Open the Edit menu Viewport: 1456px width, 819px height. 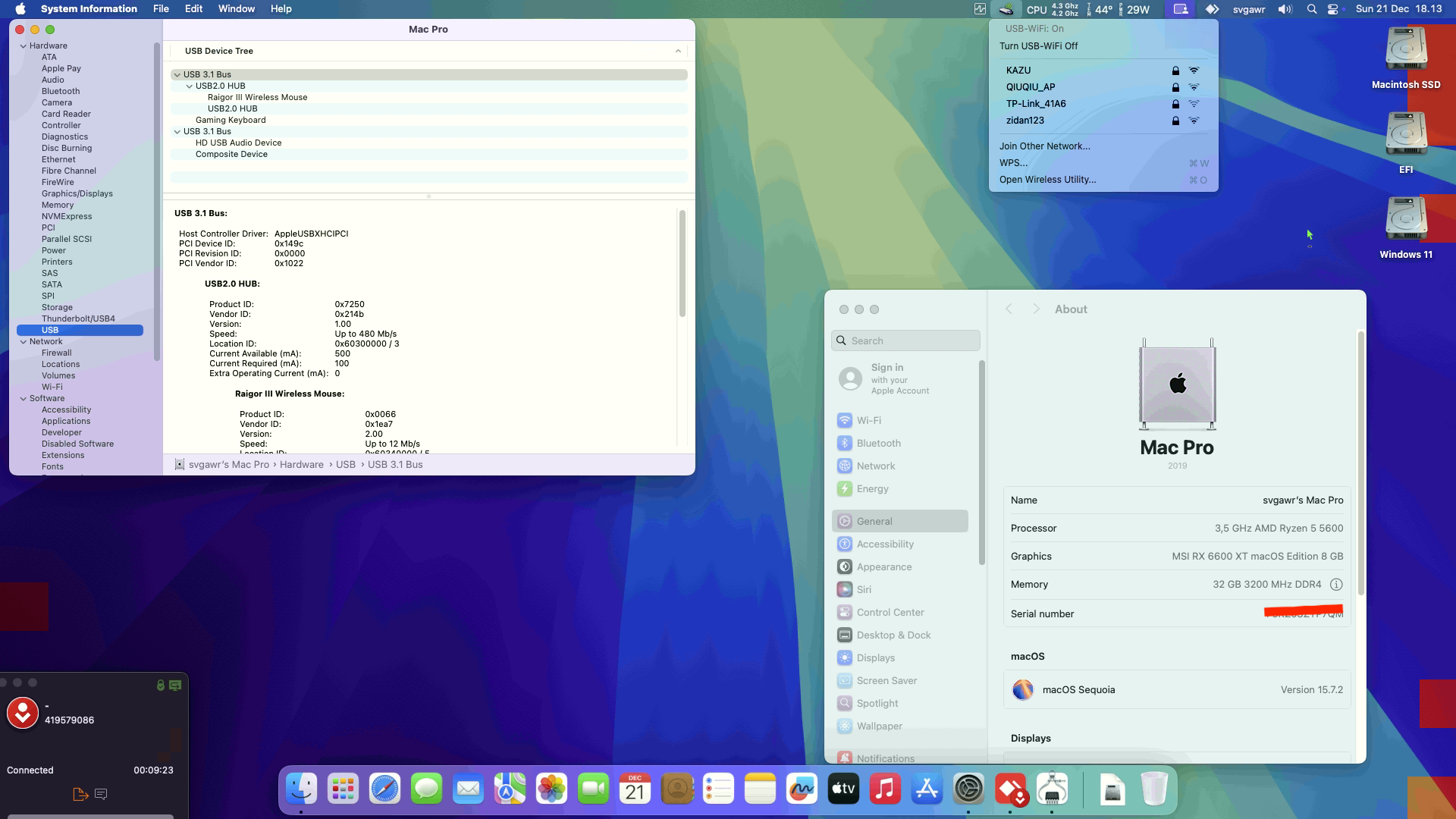(193, 9)
